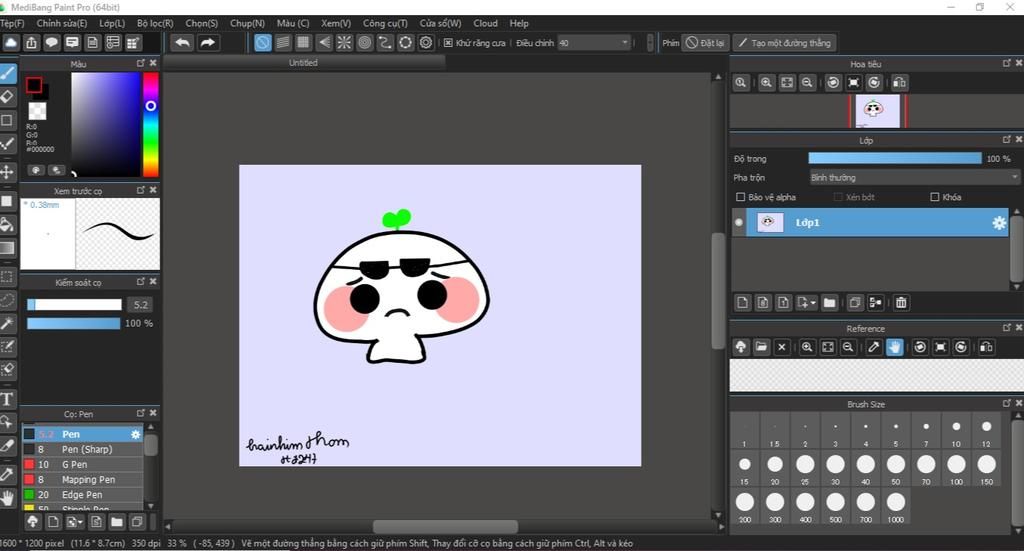The height and width of the screenshot is (551, 1024).
Task: Open the Lớp1 layer settings gear
Action: click(x=998, y=223)
